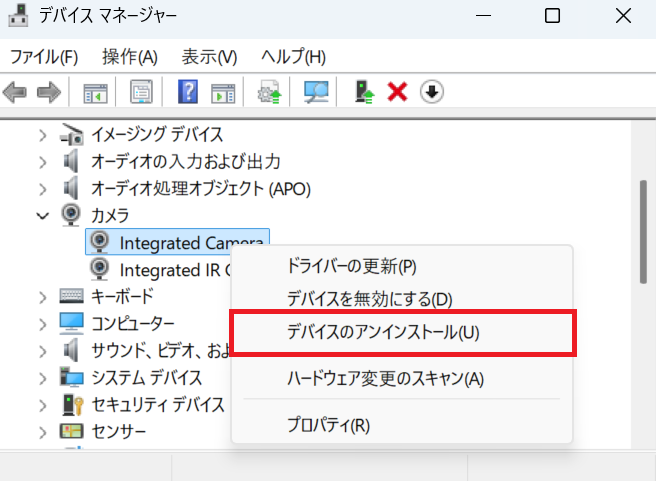Maximize the Device Manager window

point(552,16)
